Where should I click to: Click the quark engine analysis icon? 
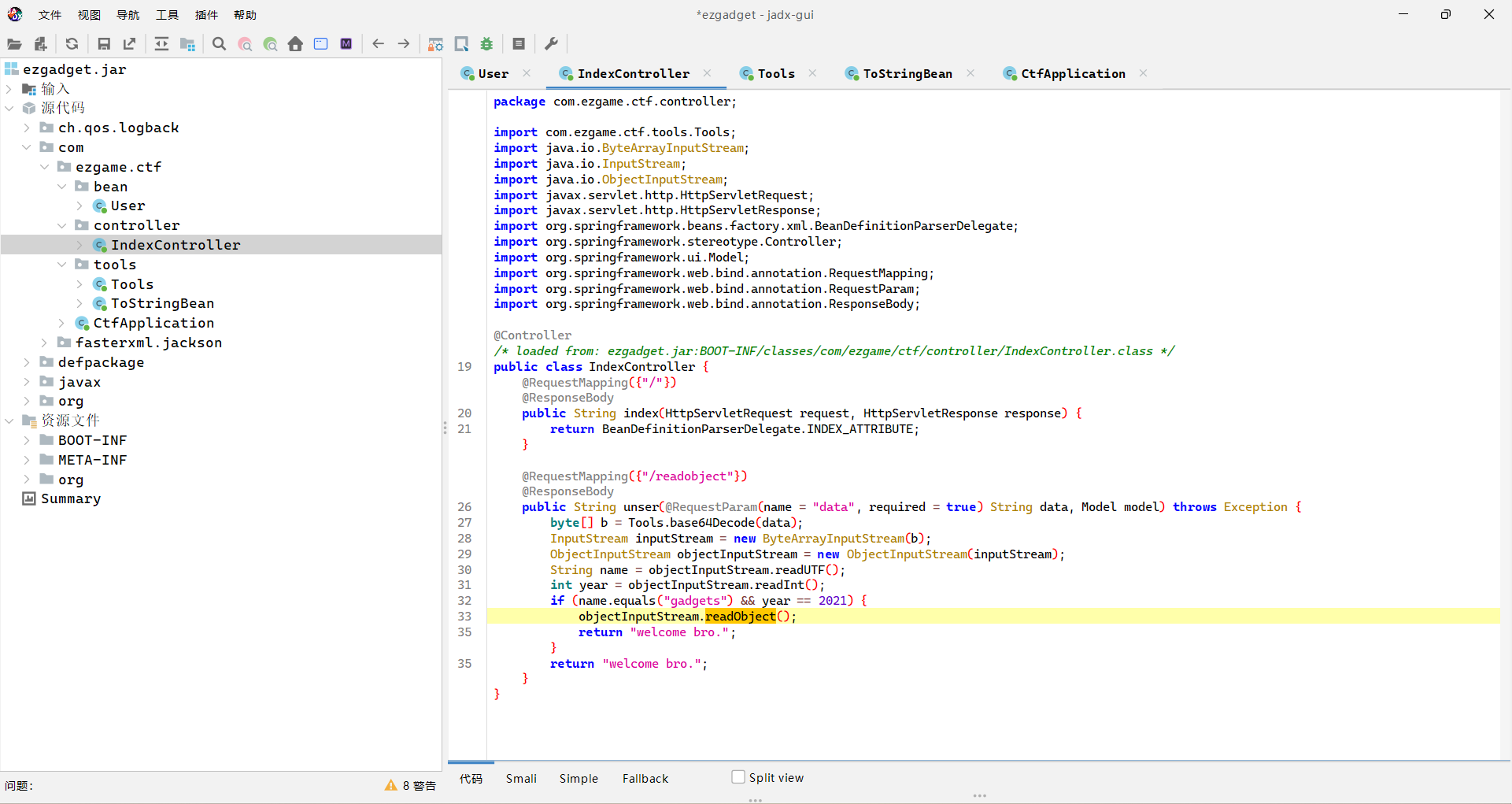(462, 44)
